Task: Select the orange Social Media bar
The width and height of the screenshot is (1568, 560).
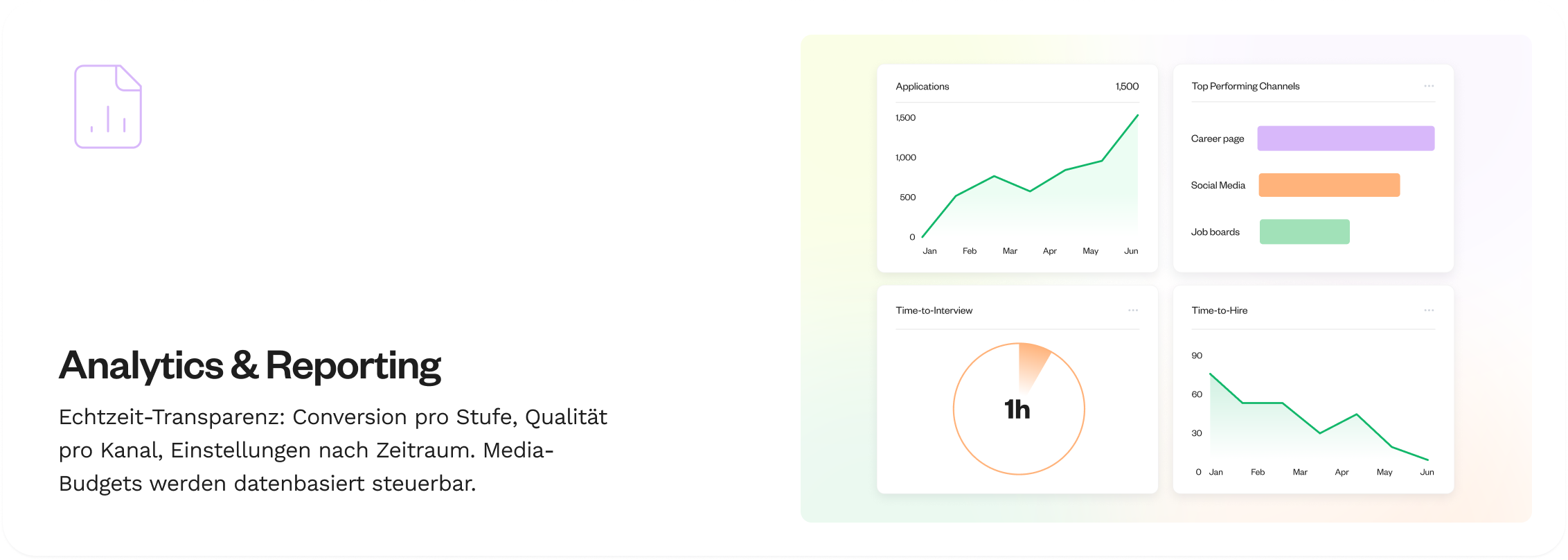Action: [x=1329, y=185]
